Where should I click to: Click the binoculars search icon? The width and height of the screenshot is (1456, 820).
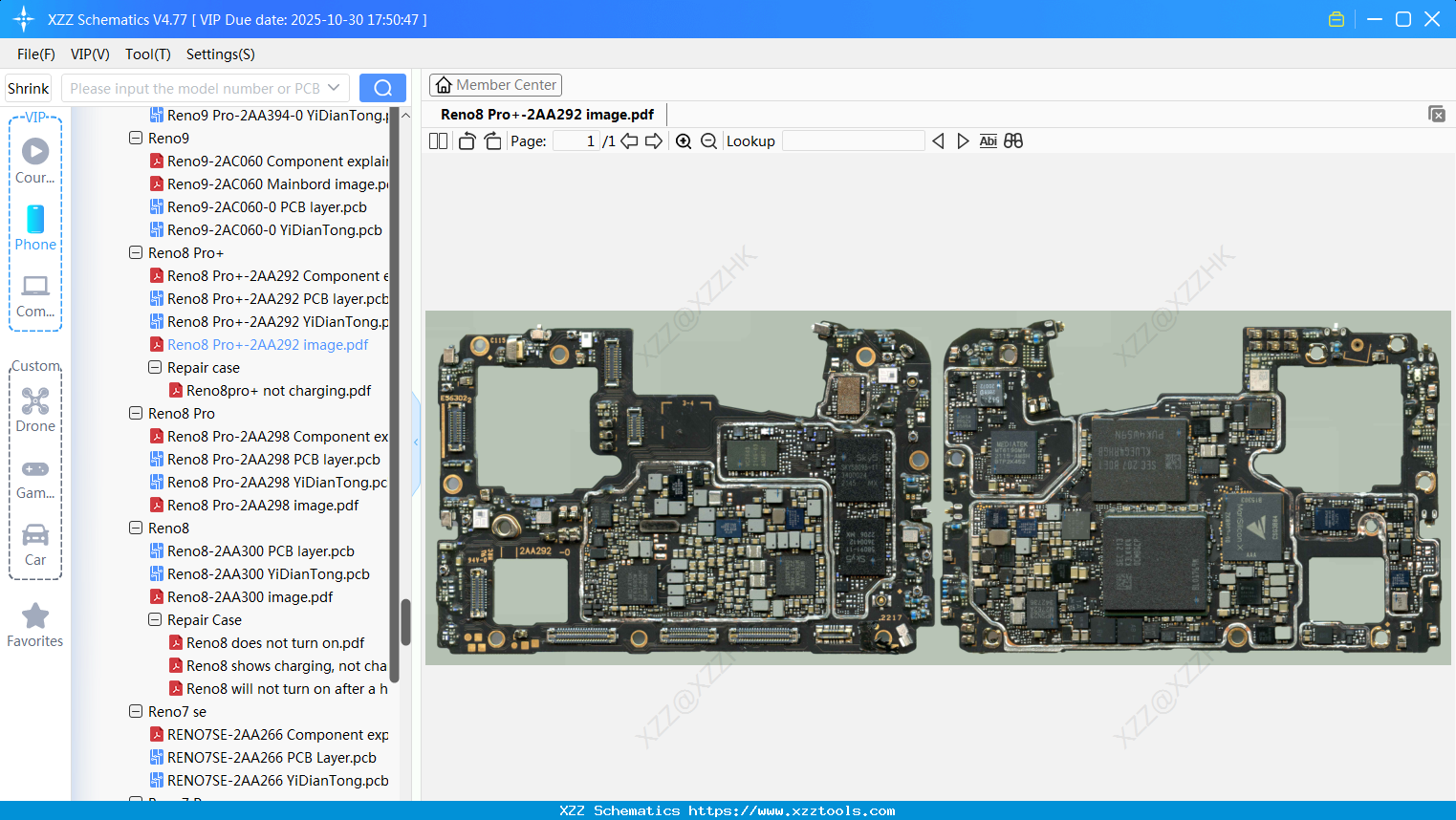click(x=1013, y=141)
